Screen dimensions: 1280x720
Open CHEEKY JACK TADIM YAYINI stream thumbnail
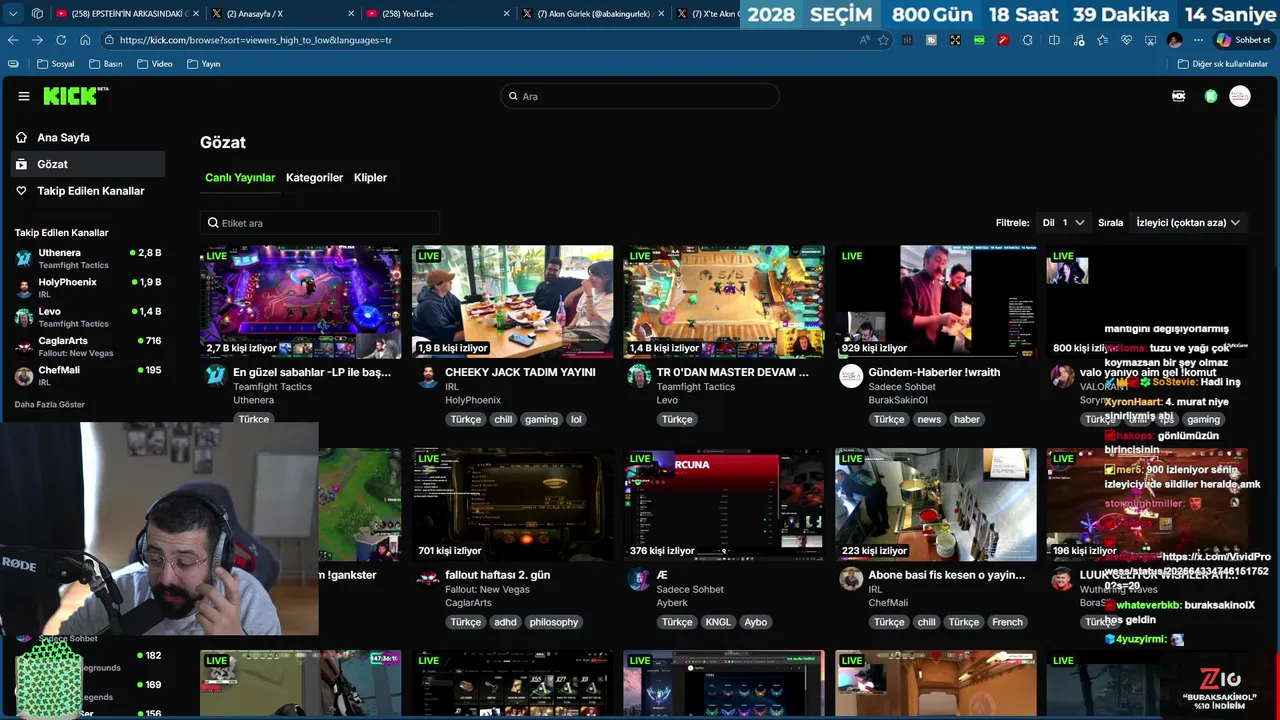pyautogui.click(x=512, y=302)
